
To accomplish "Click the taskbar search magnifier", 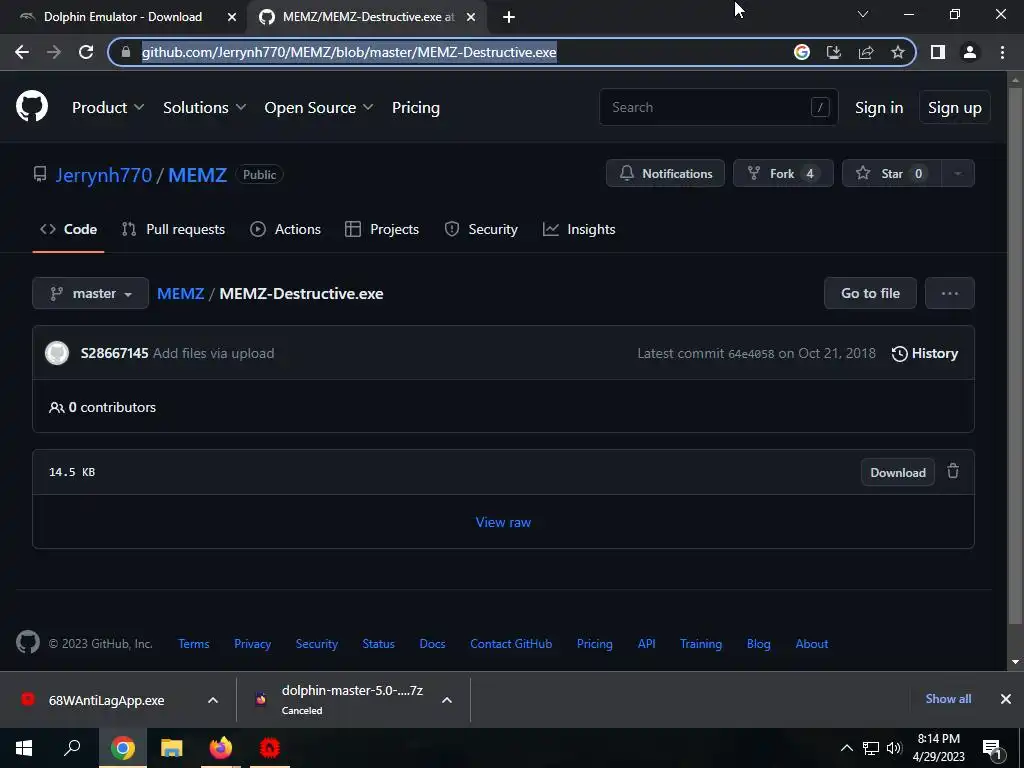I will coord(72,748).
